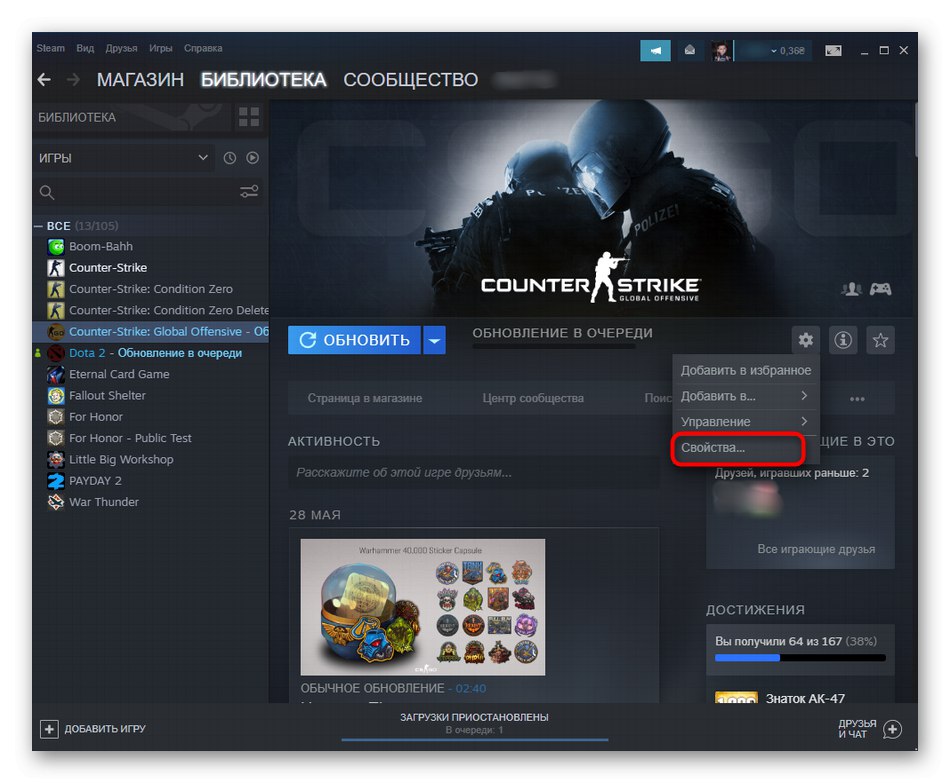Click War Thunder game icon
The image size is (950, 783).
(x=56, y=502)
